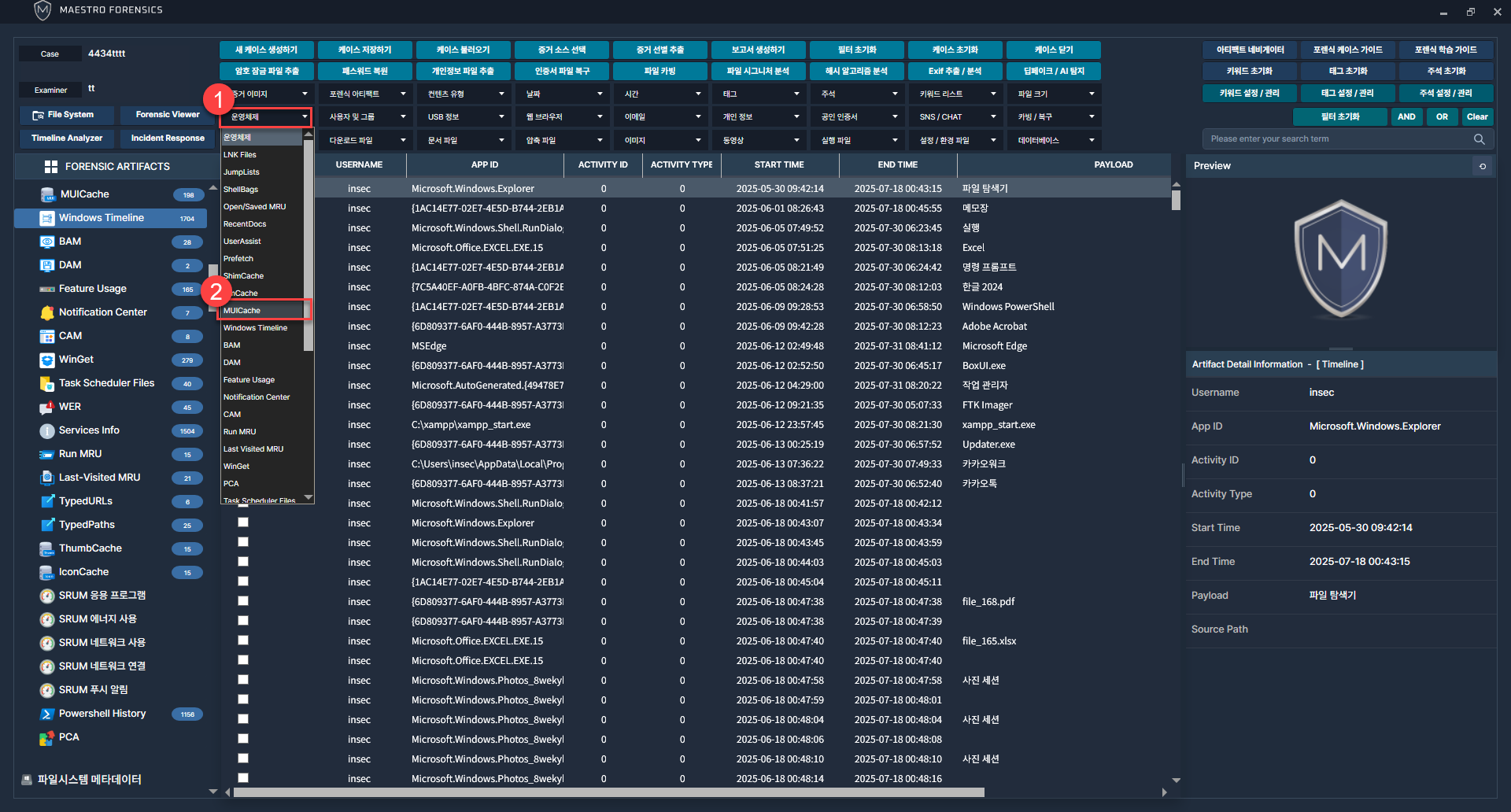
Task: Click the SRUM 에너지 사용 icon
Action: (47, 619)
